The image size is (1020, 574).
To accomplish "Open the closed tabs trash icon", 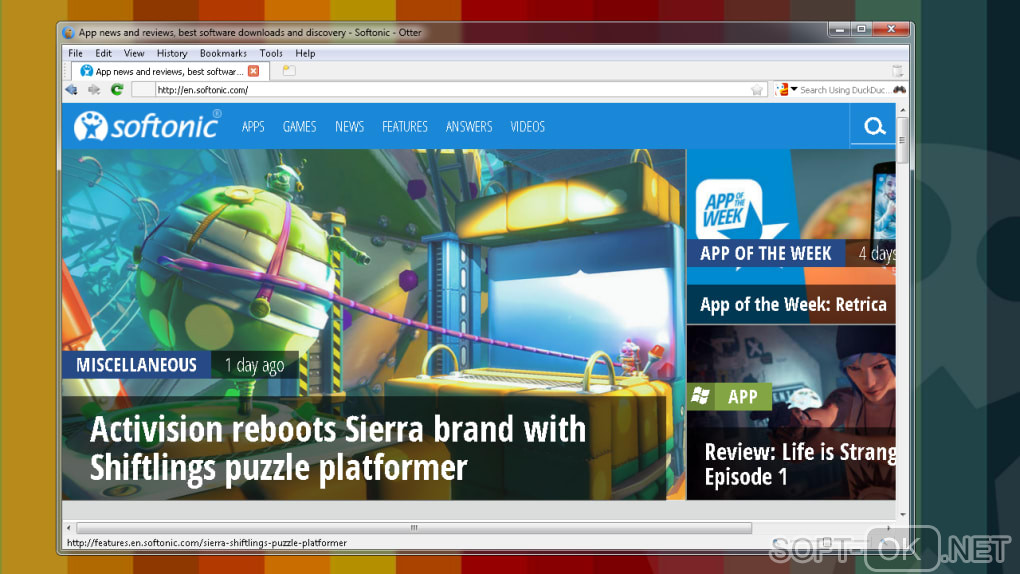I will pos(897,71).
